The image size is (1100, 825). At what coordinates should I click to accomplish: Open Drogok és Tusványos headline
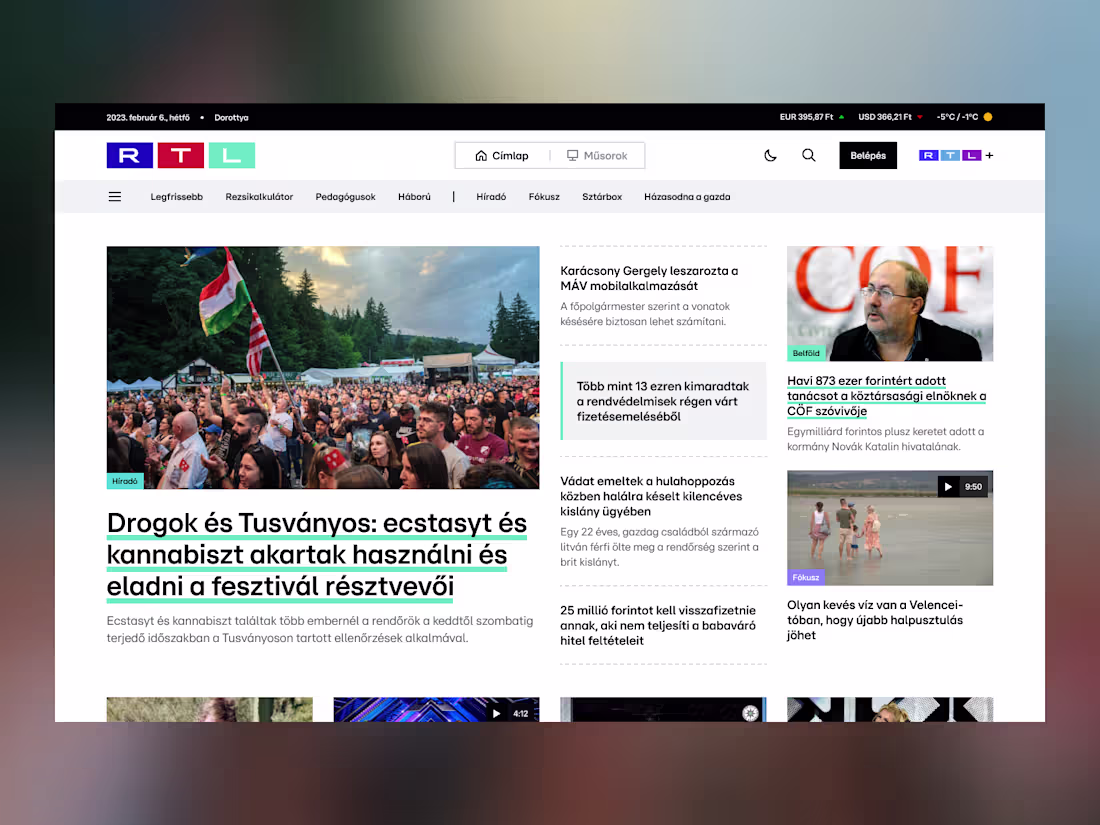click(x=317, y=555)
